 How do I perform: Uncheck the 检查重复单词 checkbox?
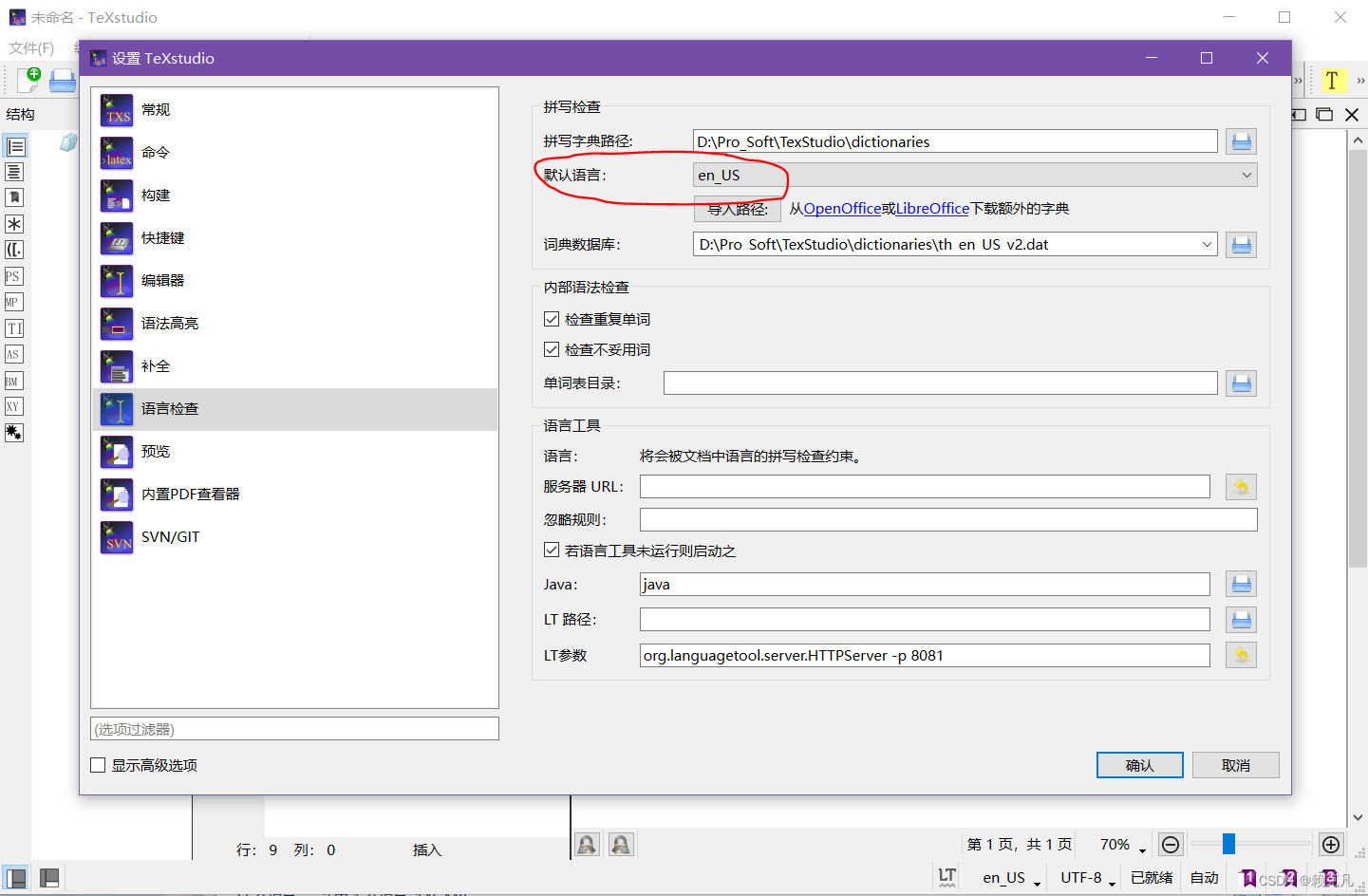click(x=552, y=318)
